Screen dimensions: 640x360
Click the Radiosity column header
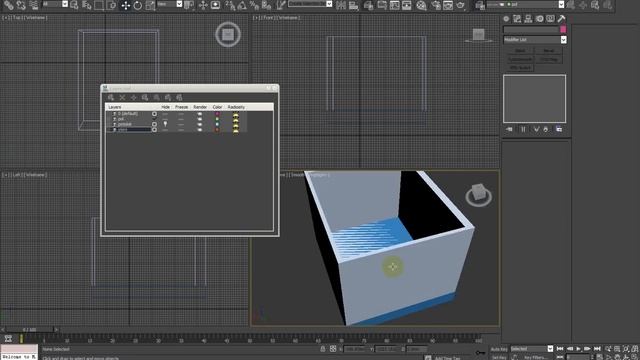(236, 107)
